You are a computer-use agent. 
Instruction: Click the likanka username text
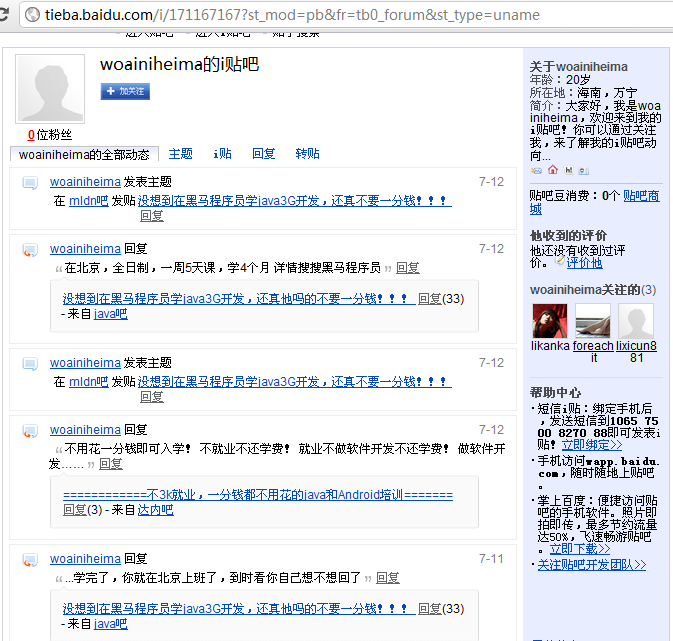550,346
